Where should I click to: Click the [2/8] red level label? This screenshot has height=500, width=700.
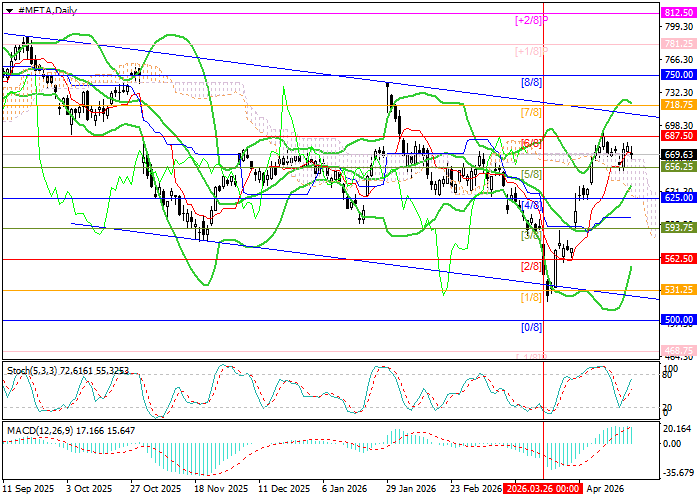[530, 267]
